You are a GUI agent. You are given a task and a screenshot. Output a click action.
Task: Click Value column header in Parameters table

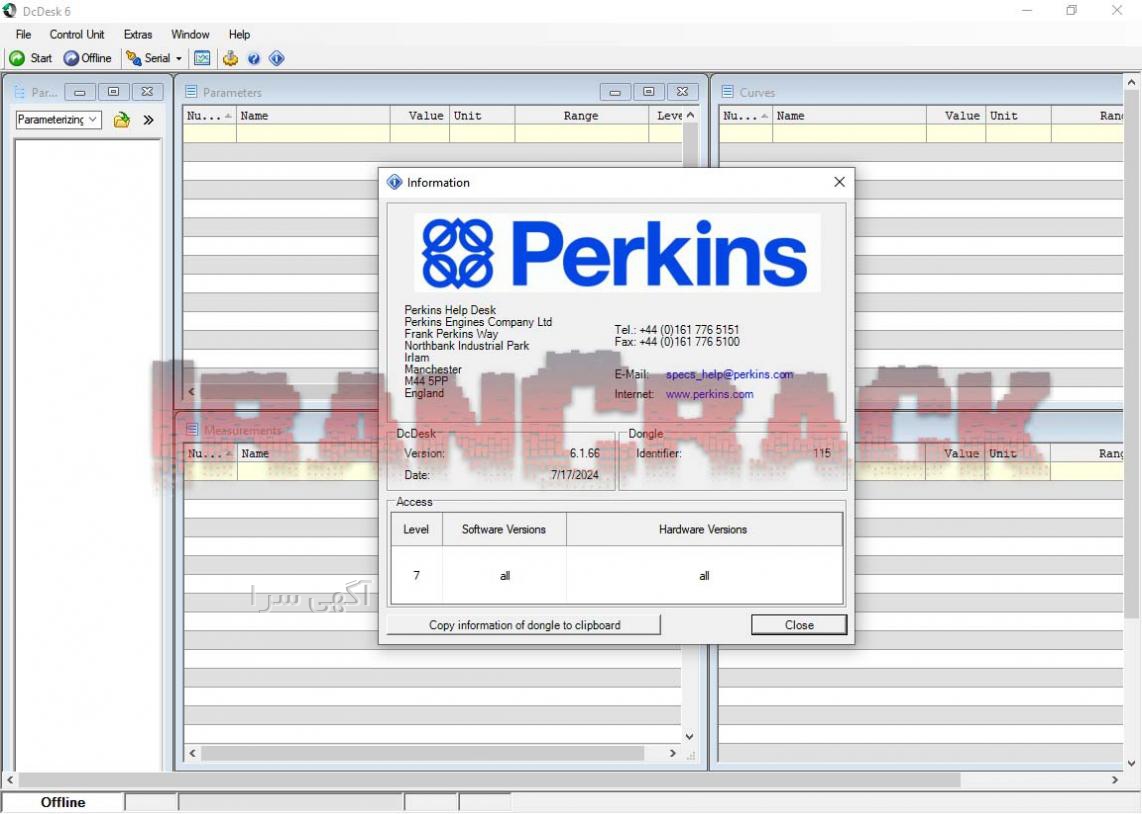[420, 116]
